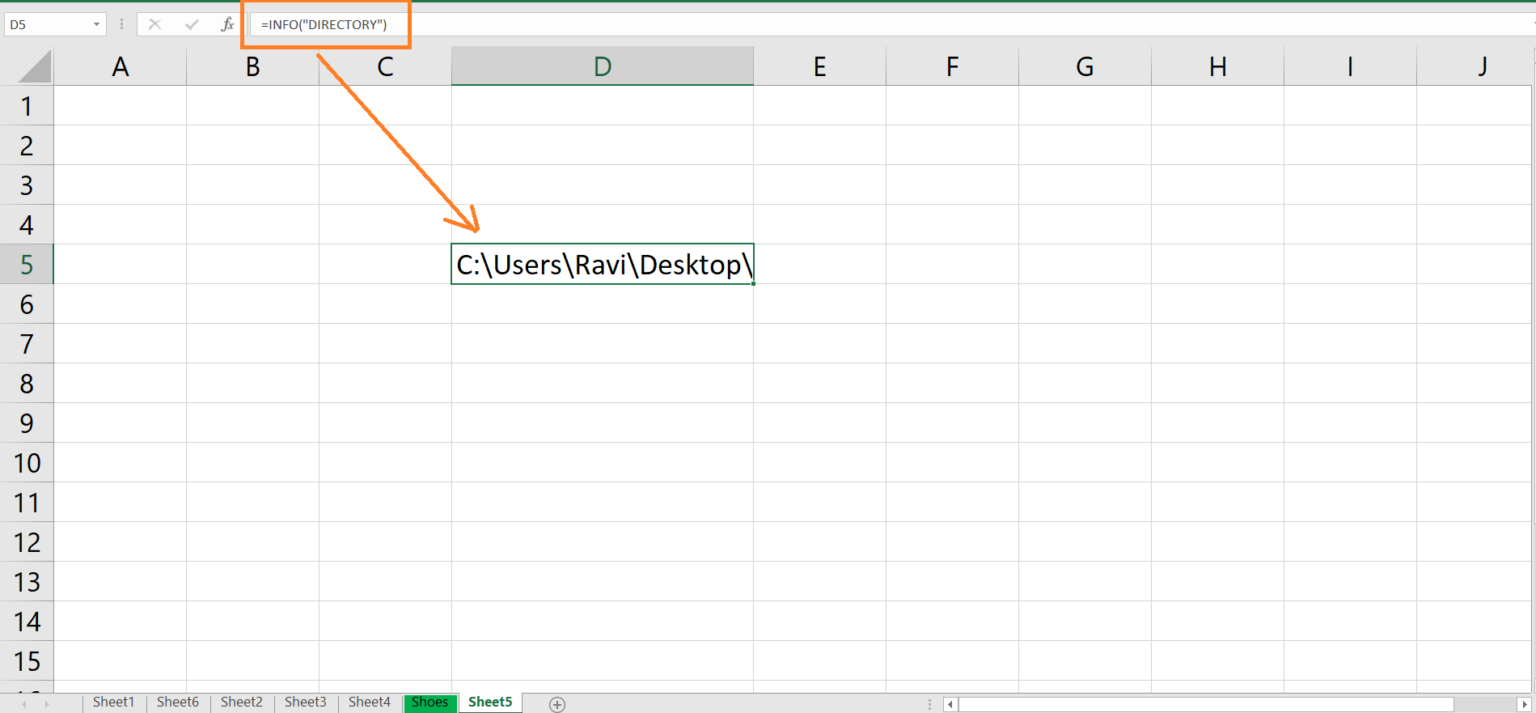
Task: Click the vertical dots icon beside the Name Box
Action: click(121, 23)
